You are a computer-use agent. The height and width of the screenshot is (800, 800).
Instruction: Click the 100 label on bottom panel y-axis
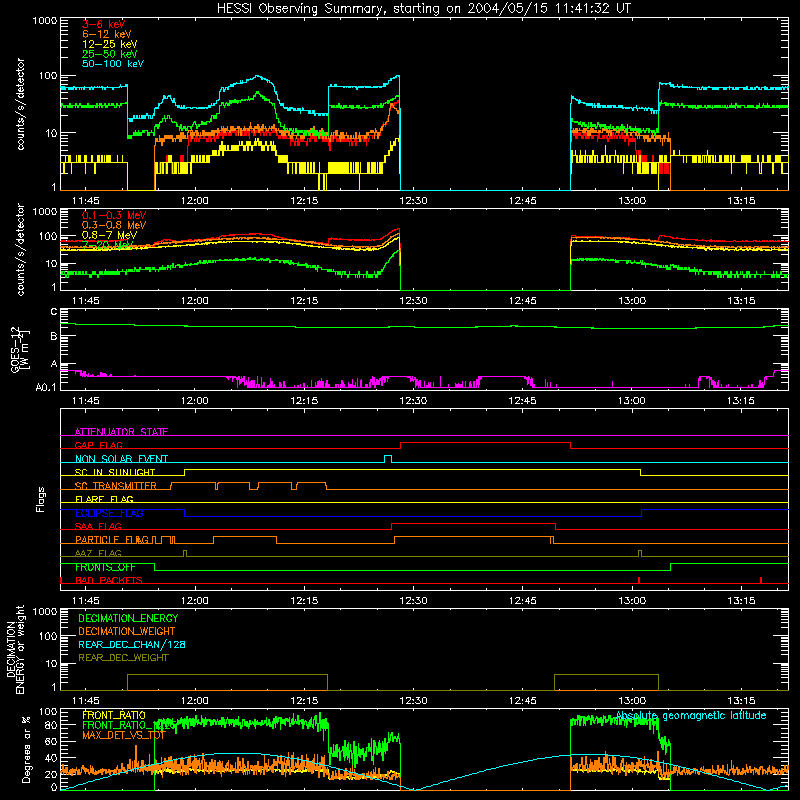[x=48, y=711]
